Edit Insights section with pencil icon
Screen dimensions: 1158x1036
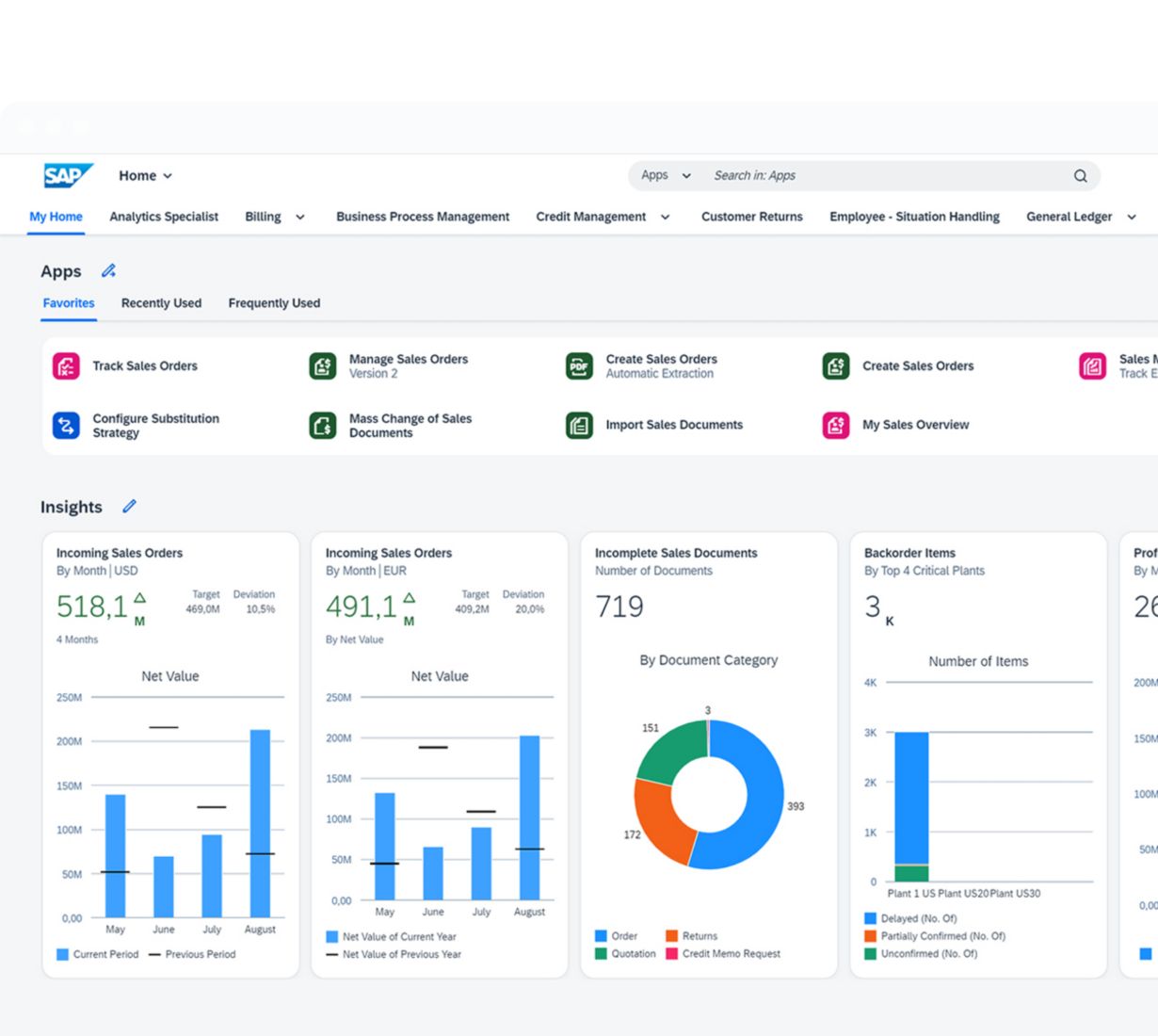[x=130, y=507]
